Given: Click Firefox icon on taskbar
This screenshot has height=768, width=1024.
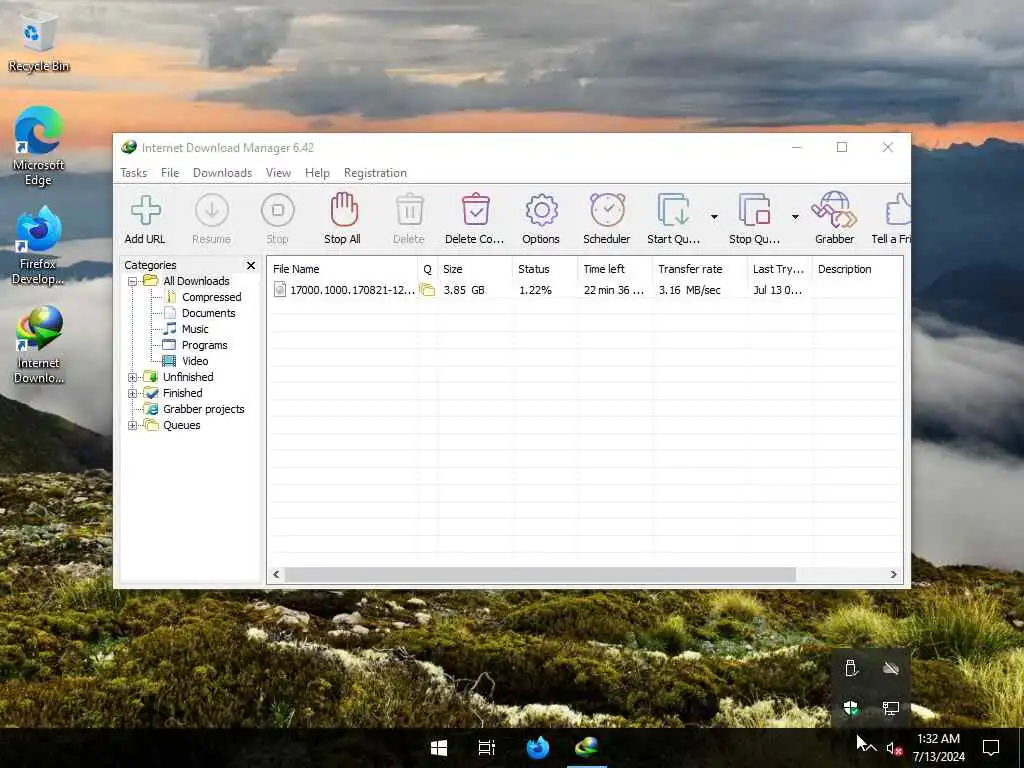Looking at the screenshot, I should [537, 748].
